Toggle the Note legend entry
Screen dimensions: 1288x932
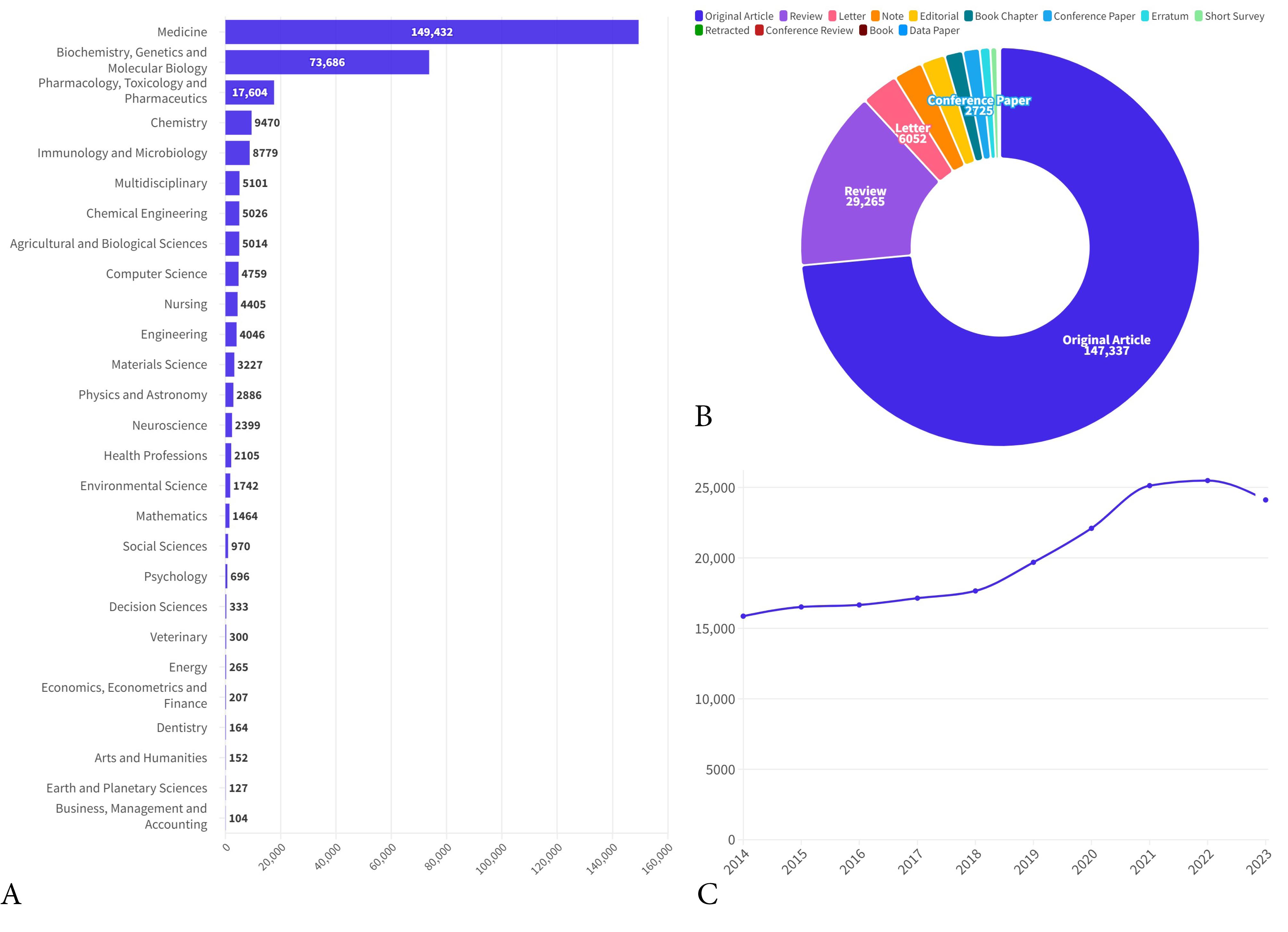887,16
